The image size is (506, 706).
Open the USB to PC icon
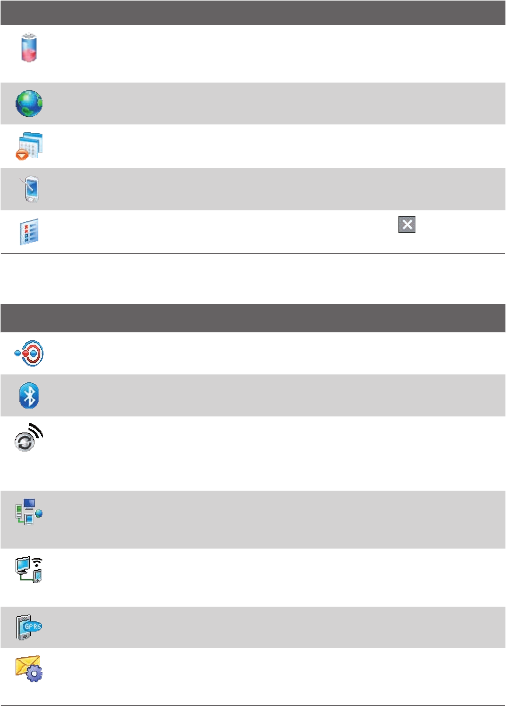point(29,569)
